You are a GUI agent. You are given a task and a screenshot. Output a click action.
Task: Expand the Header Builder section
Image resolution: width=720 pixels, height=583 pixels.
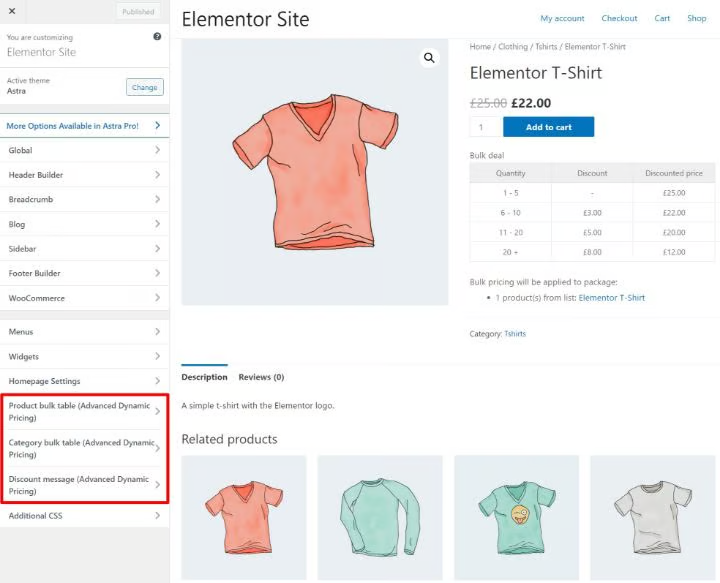[x=84, y=175]
